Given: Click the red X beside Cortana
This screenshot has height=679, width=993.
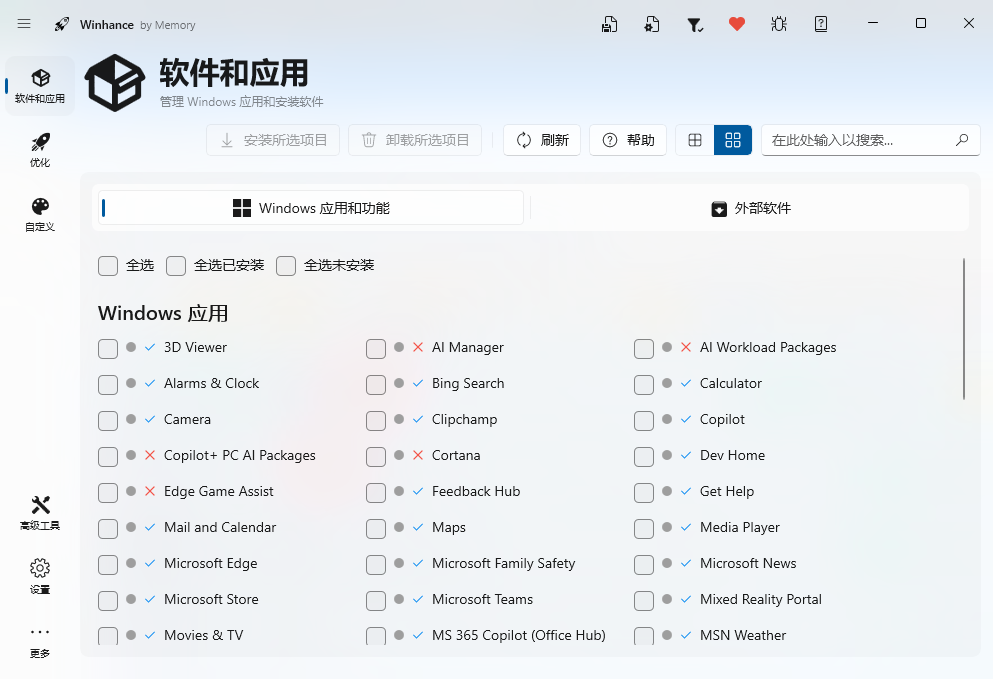Looking at the screenshot, I should (x=418, y=455).
